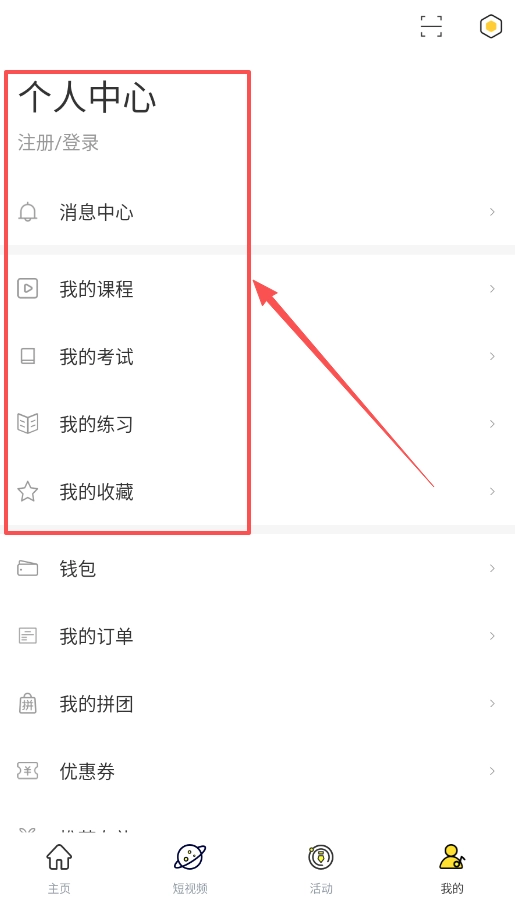Expand the 钱包 row chevron
Image resolution: width=515 pixels, height=903 pixels.
493,568
